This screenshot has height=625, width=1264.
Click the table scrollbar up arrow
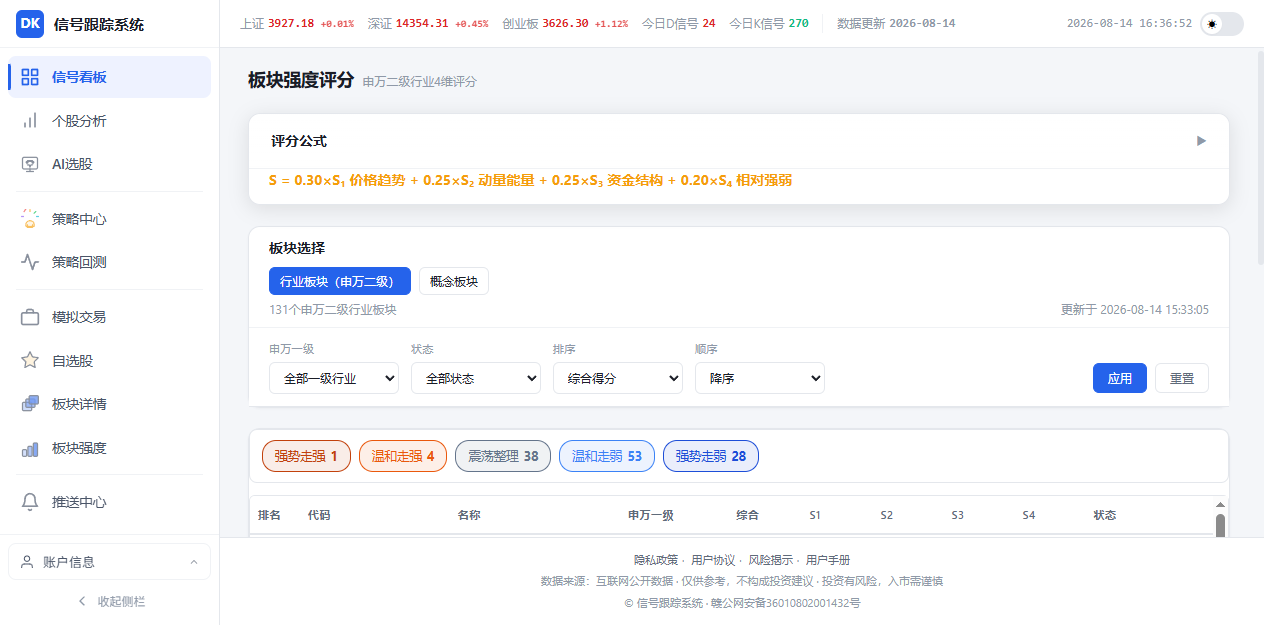1220,505
